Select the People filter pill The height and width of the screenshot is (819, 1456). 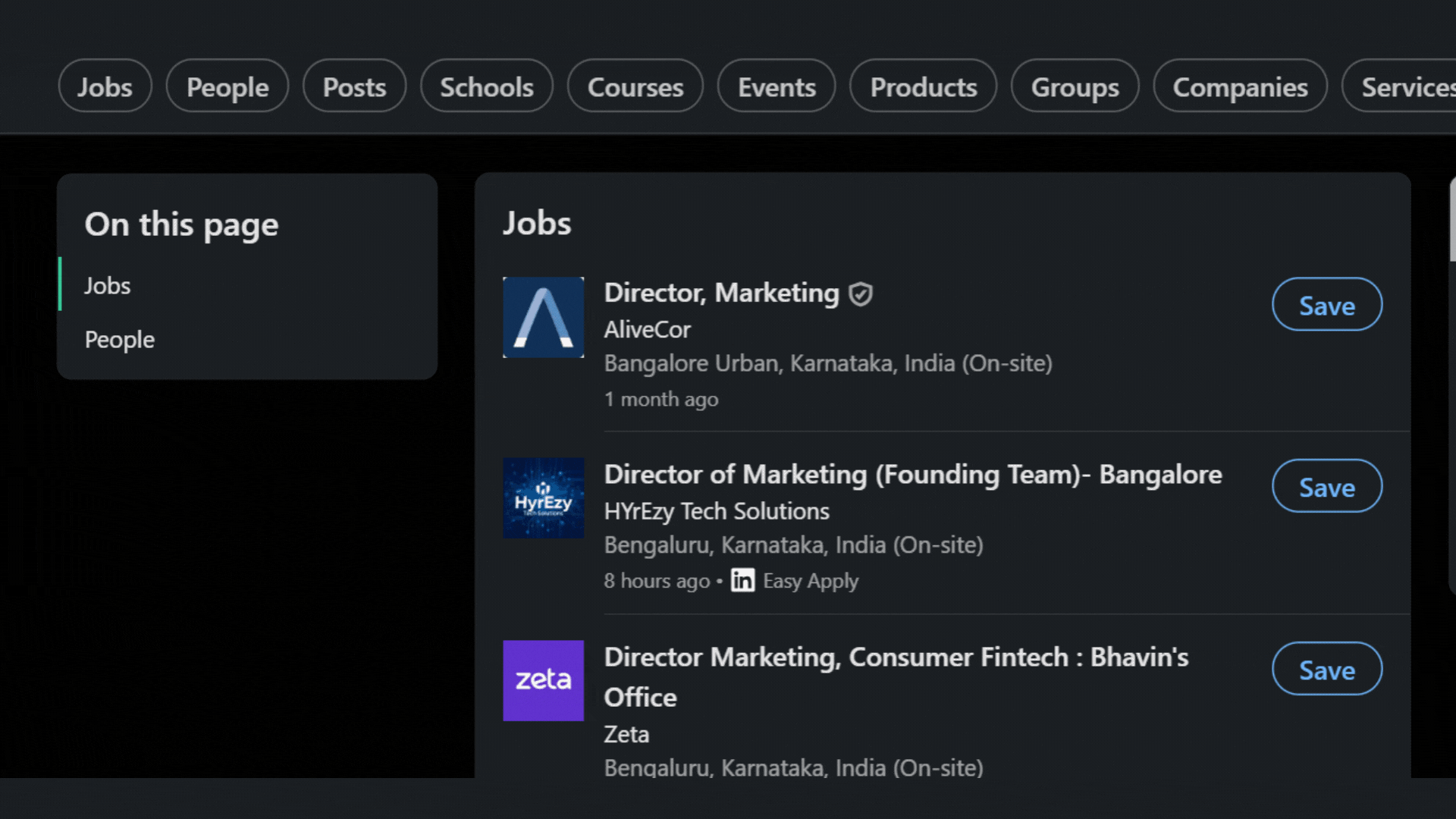(x=227, y=86)
